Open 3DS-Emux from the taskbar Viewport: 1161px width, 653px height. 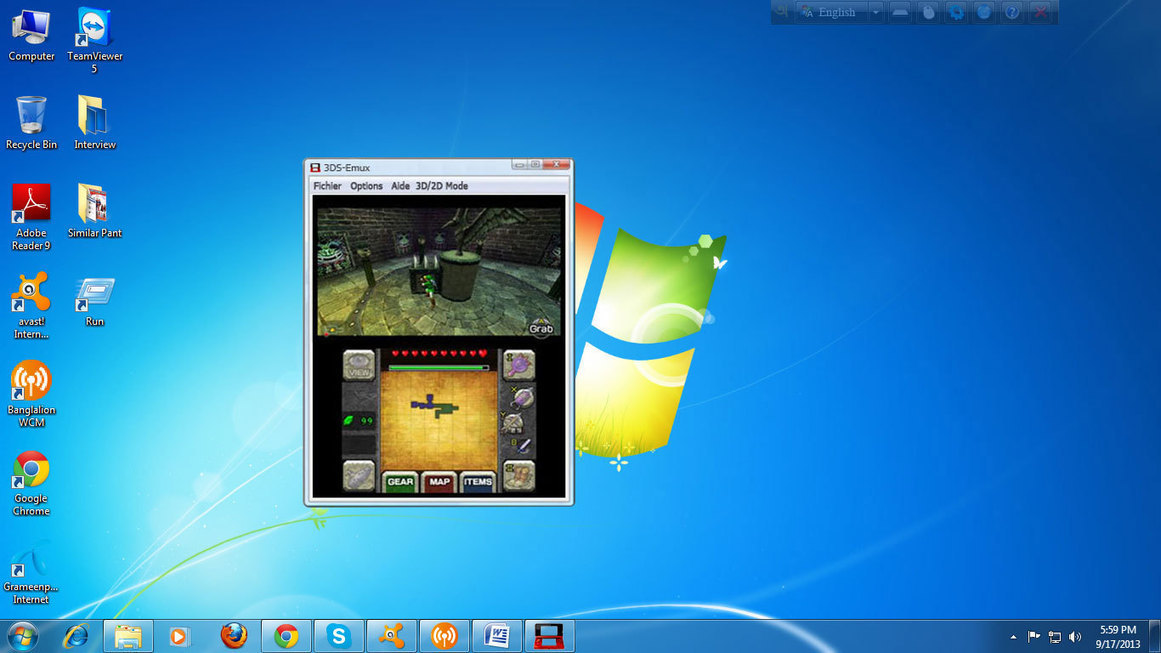tap(547, 636)
